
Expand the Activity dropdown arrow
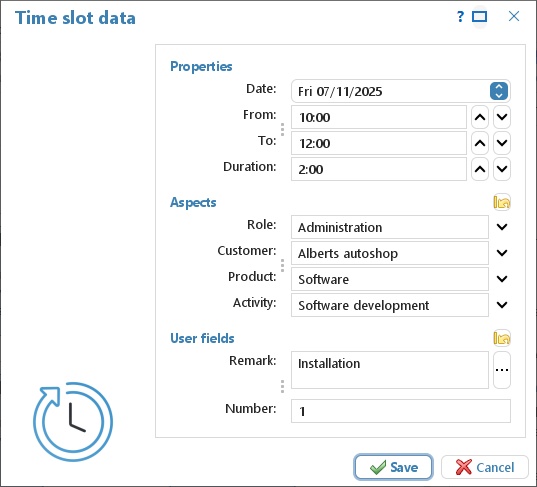(x=502, y=305)
